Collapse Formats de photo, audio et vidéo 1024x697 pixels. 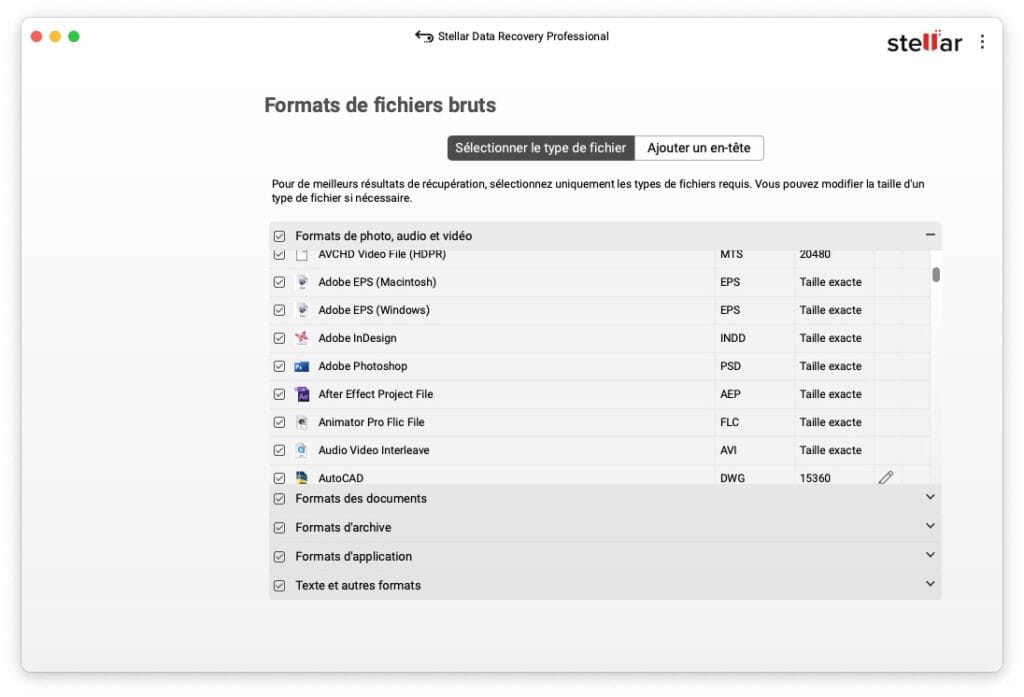929,235
